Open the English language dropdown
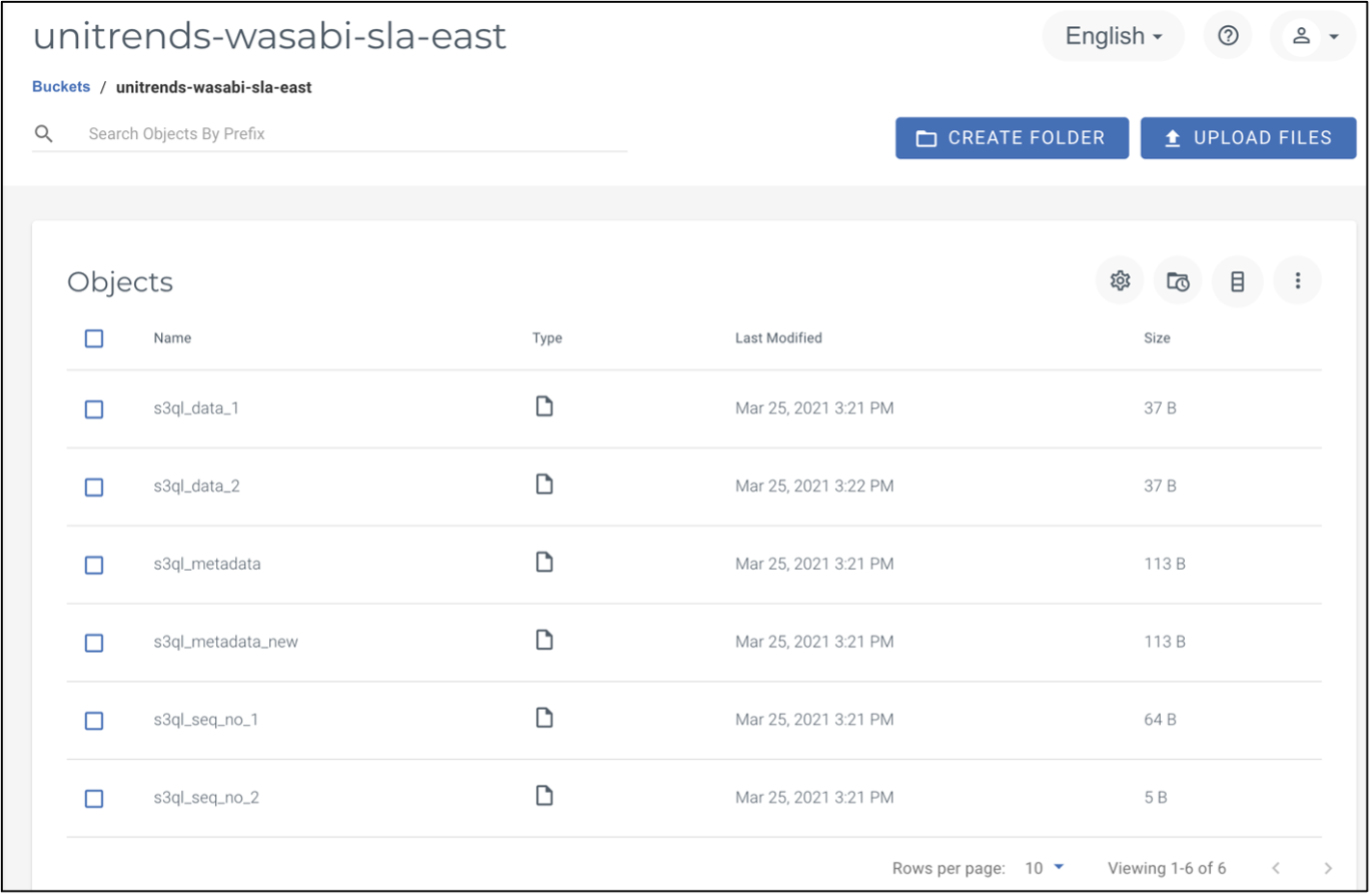This screenshot has width=1372, height=895. click(x=1114, y=37)
